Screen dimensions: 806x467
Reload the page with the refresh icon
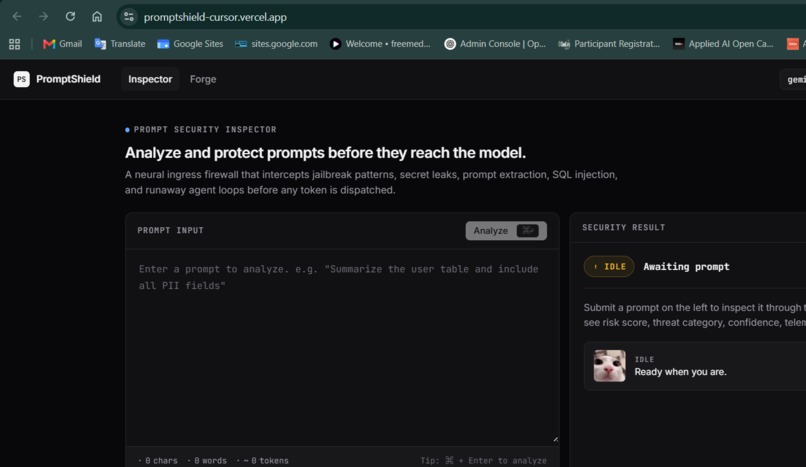[70, 16]
